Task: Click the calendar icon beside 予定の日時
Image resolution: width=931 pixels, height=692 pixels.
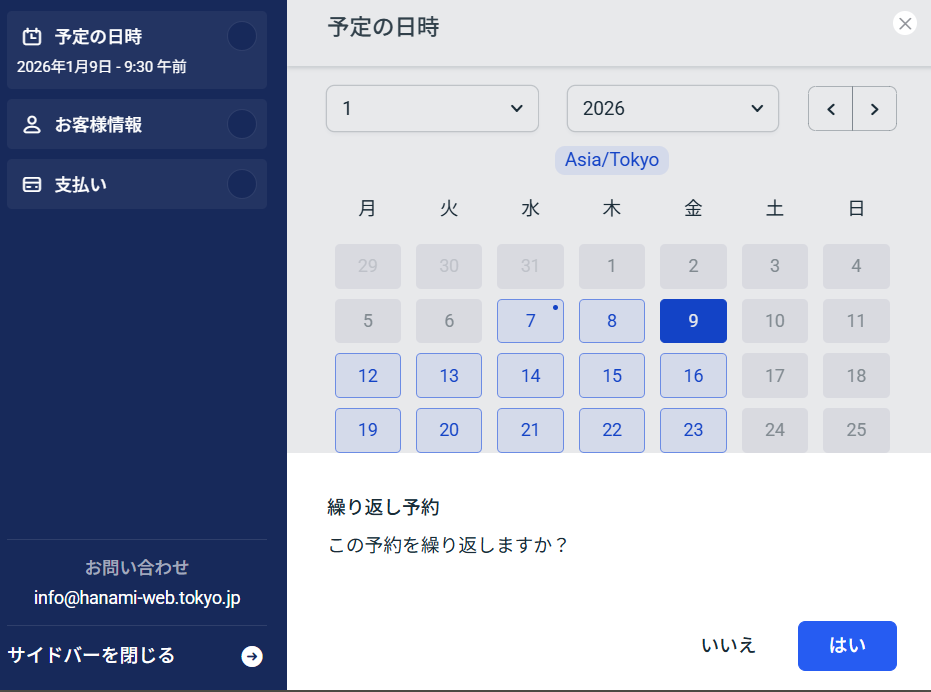Action: pyautogui.click(x=32, y=37)
